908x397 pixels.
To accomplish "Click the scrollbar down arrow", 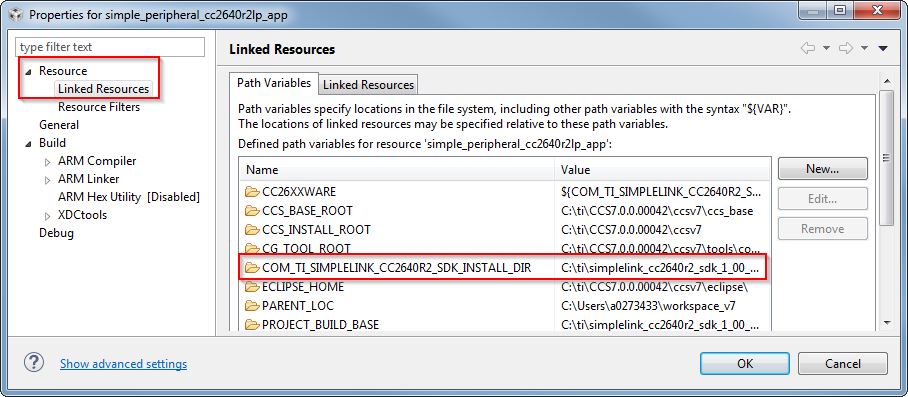I will click(887, 322).
